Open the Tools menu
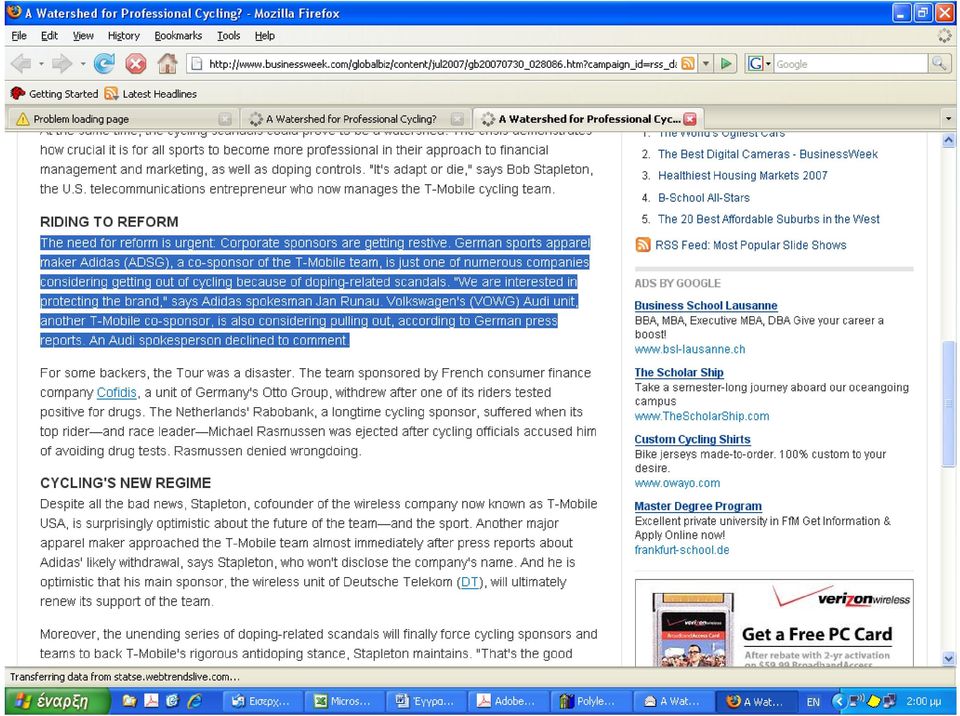Screen dimensions: 960x716 [228, 36]
